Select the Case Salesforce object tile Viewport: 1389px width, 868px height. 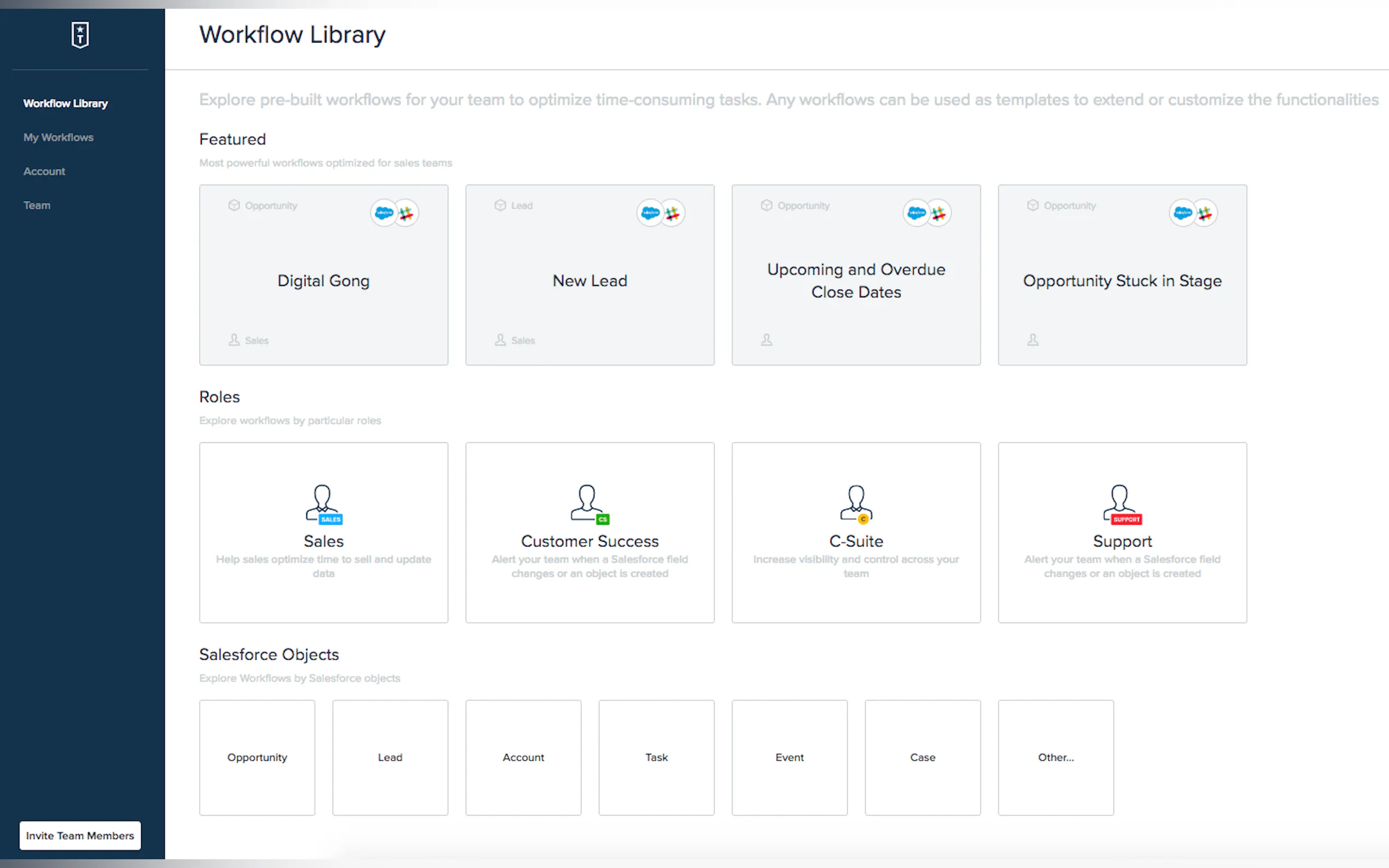[922, 757]
